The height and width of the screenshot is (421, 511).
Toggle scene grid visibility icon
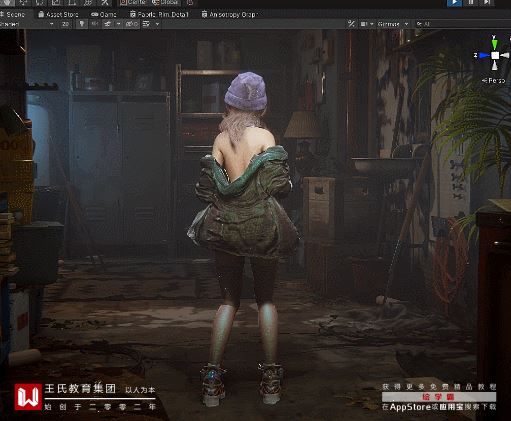[146, 24]
